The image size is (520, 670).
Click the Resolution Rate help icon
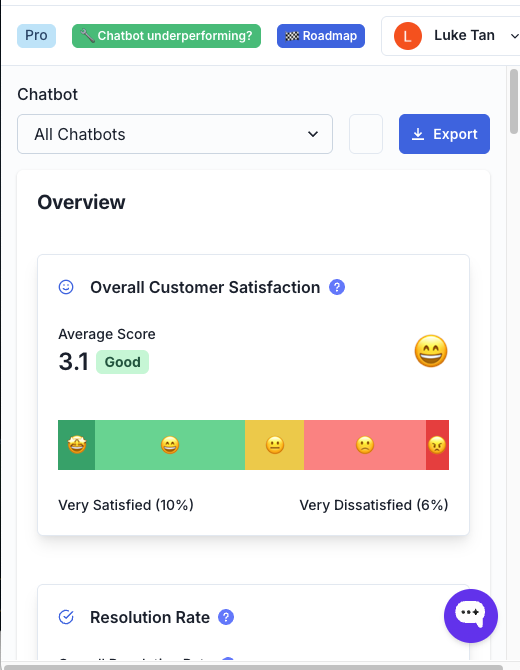tap(226, 617)
